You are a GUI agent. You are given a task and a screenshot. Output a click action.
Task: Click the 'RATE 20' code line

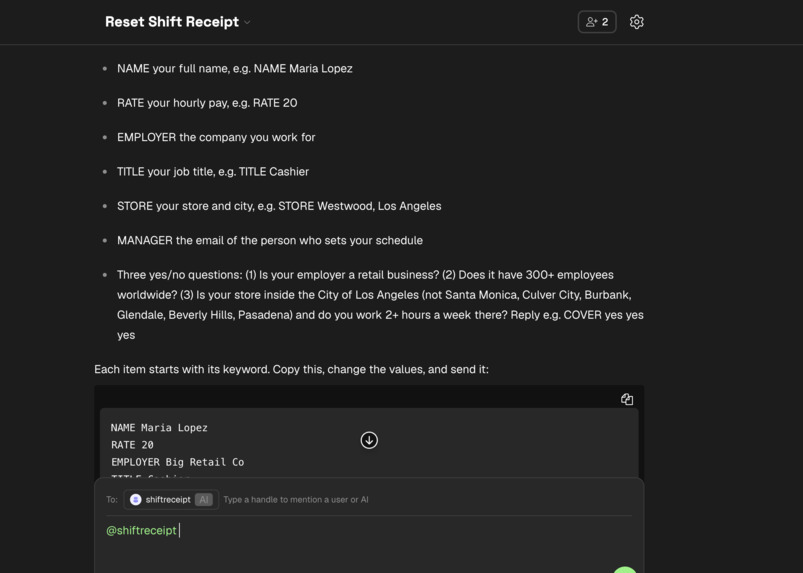[132, 445]
